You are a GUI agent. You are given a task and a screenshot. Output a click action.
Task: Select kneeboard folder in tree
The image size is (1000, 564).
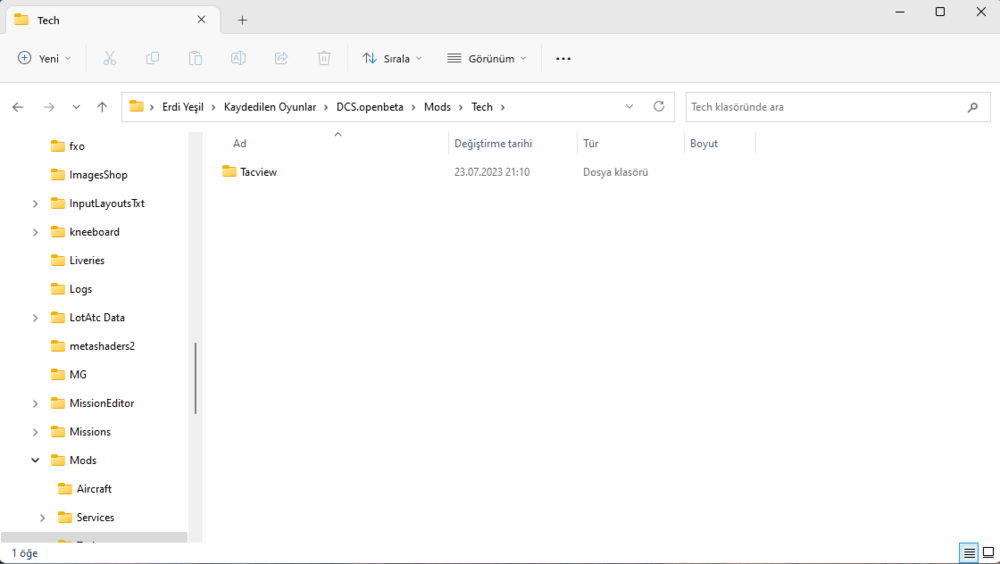pyautogui.click(x=94, y=232)
